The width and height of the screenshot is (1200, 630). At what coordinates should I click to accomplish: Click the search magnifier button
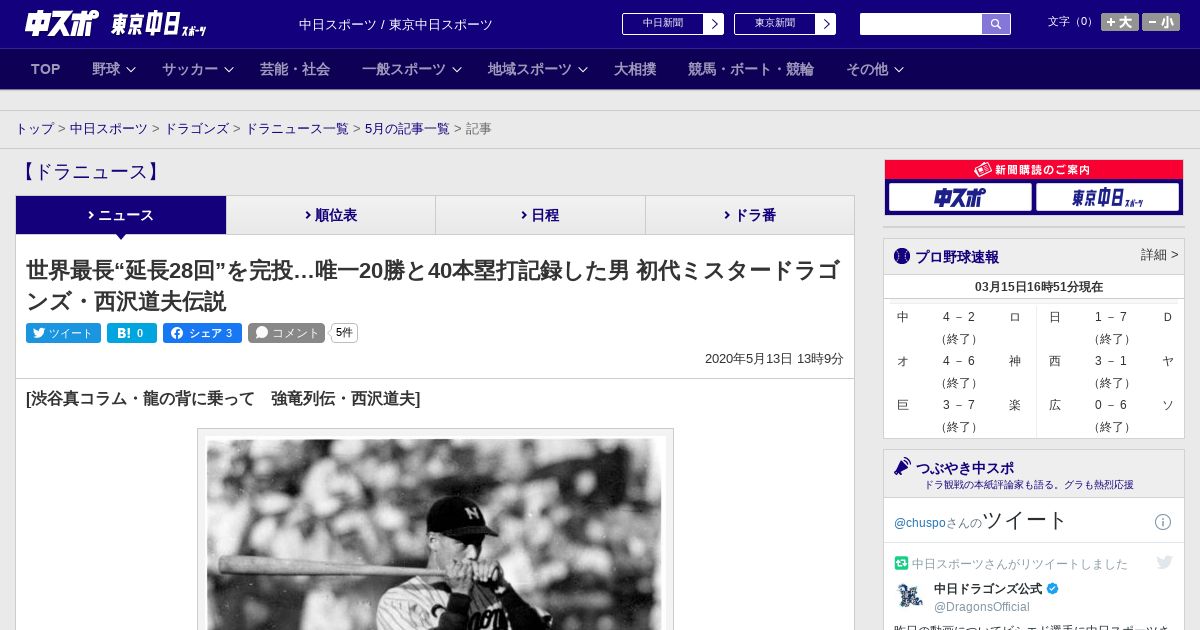click(x=996, y=24)
